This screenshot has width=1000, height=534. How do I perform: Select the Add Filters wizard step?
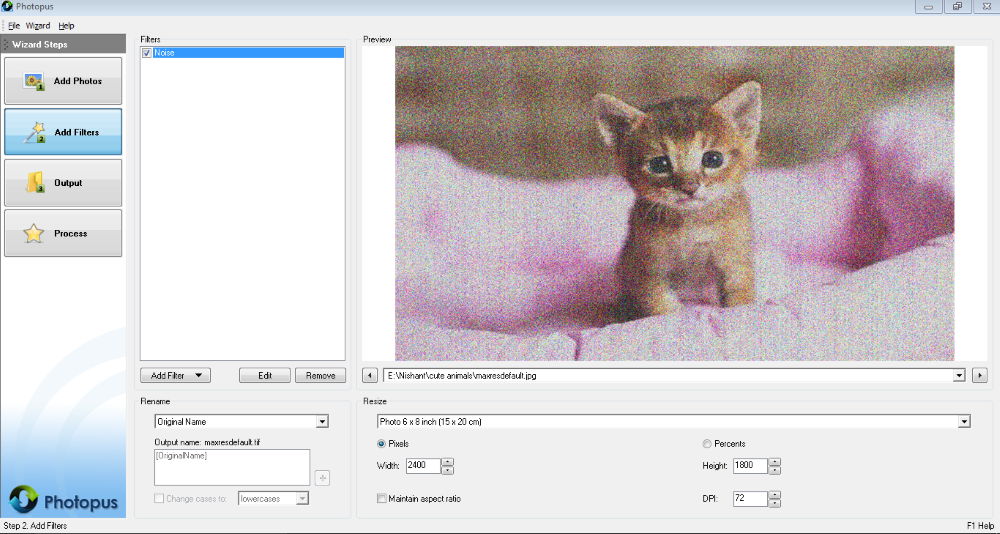click(63, 132)
